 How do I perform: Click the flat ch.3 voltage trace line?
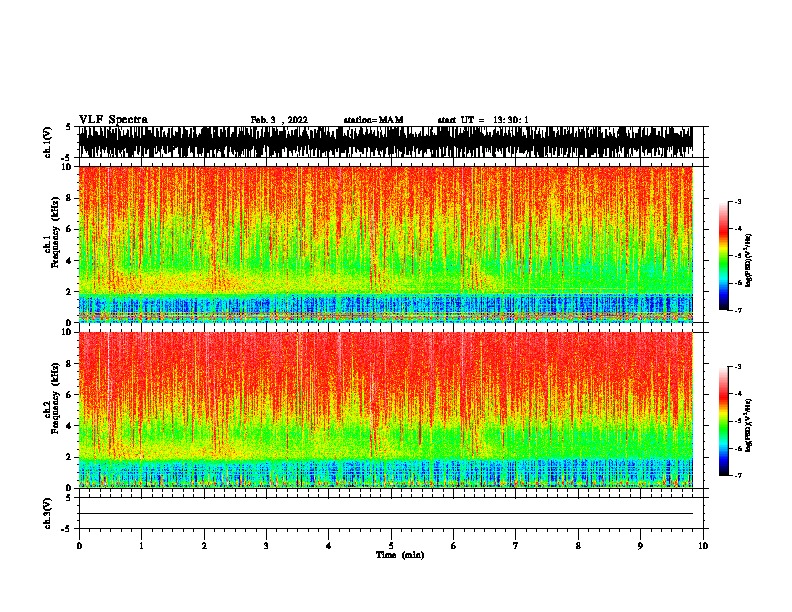(386, 514)
